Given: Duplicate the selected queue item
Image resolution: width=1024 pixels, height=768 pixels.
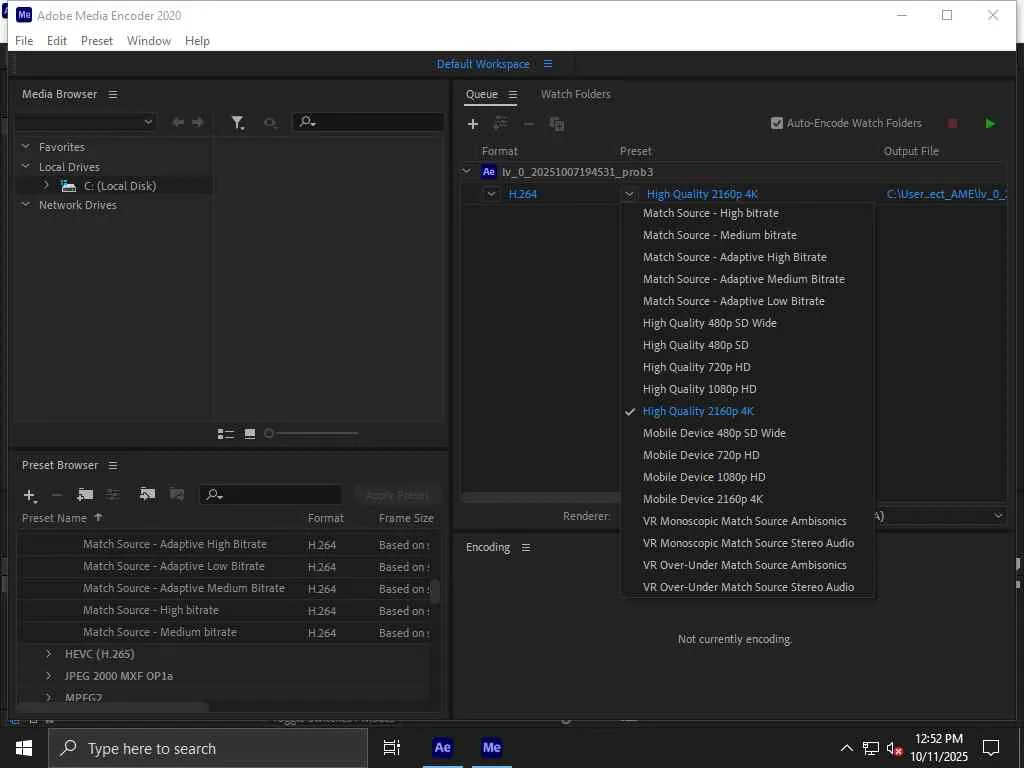Looking at the screenshot, I should 556,123.
